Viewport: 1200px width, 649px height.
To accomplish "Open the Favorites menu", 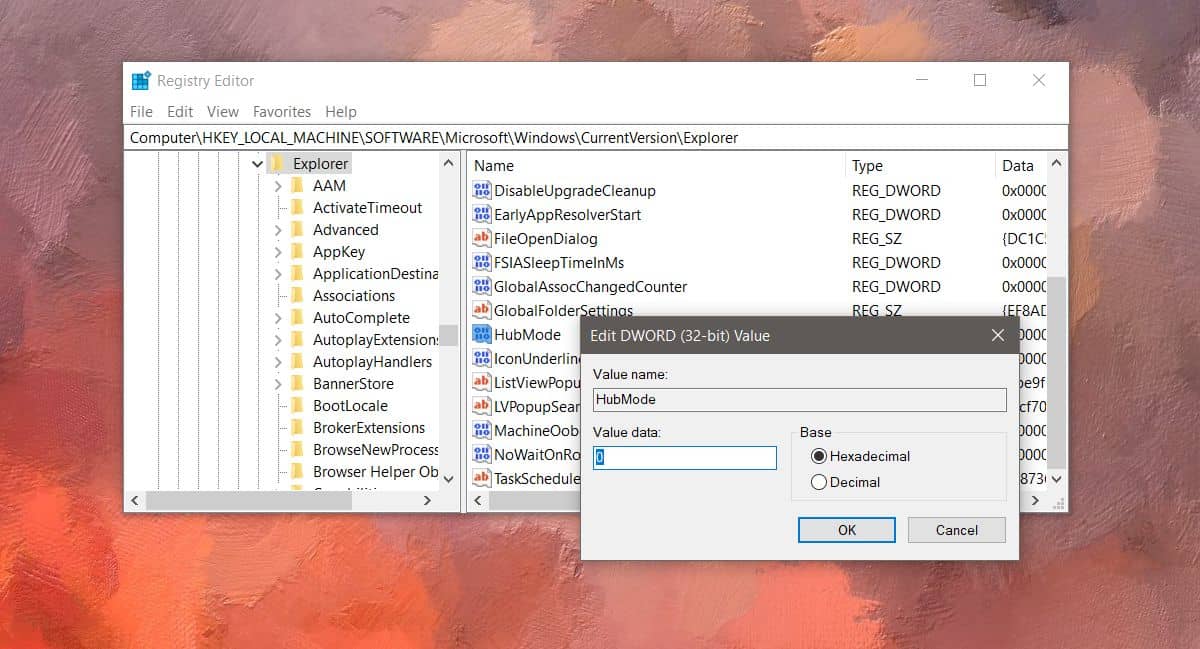I will pyautogui.click(x=282, y=112).
